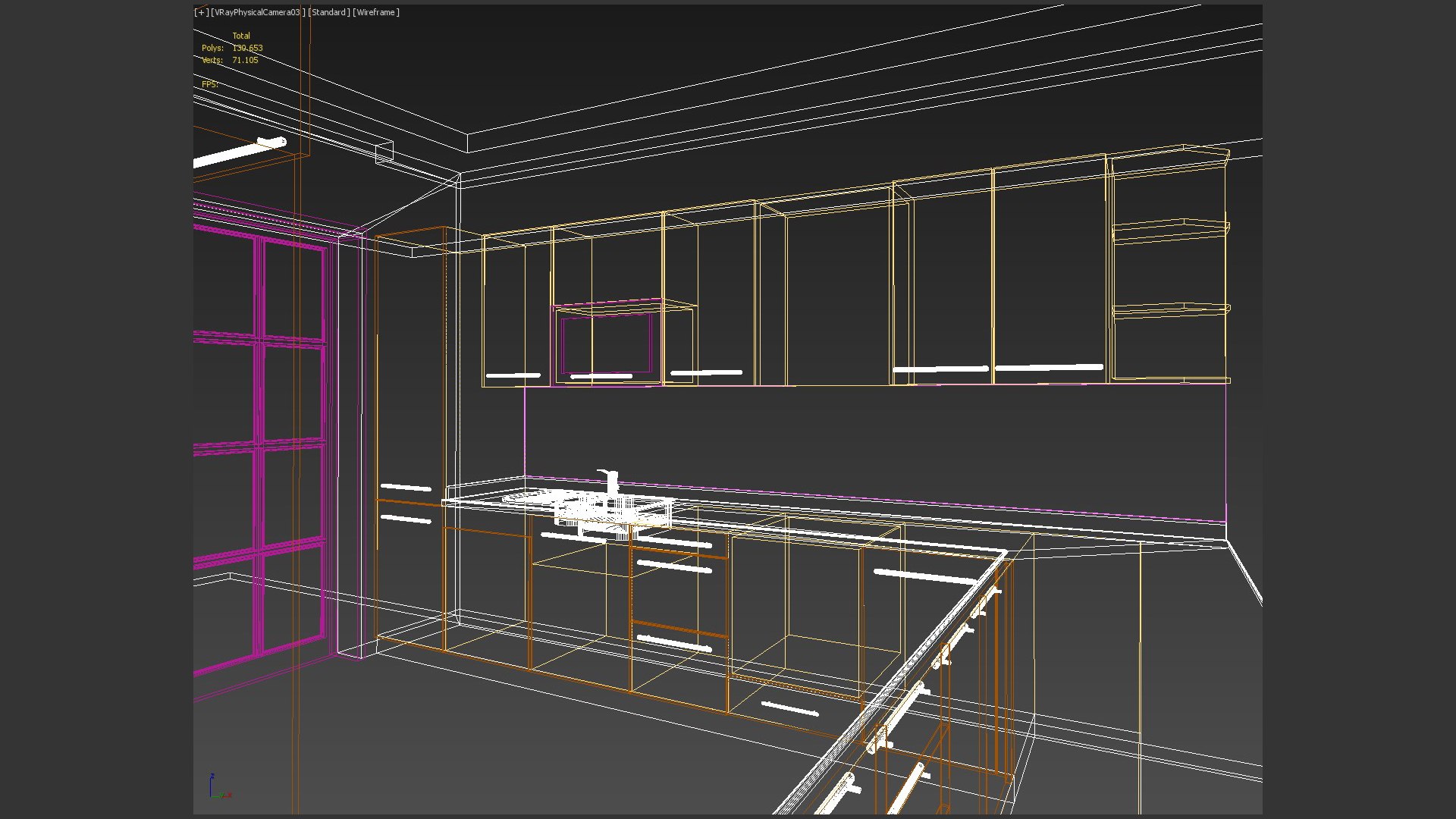
Task: Click the FPS label in viewport statistics
Action: (x=210, y=84)
